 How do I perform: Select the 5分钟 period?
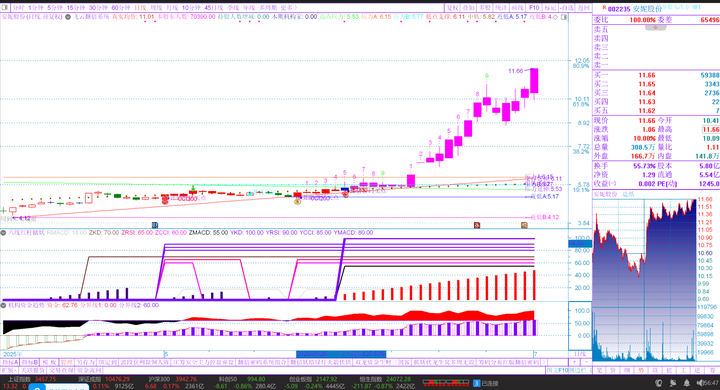point(55,8)
